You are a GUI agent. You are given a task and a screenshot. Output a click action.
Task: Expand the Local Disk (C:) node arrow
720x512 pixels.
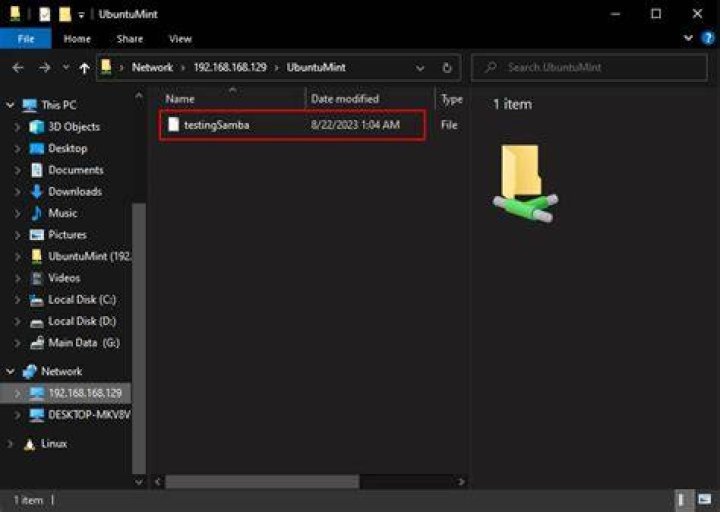tap(17, 299)
